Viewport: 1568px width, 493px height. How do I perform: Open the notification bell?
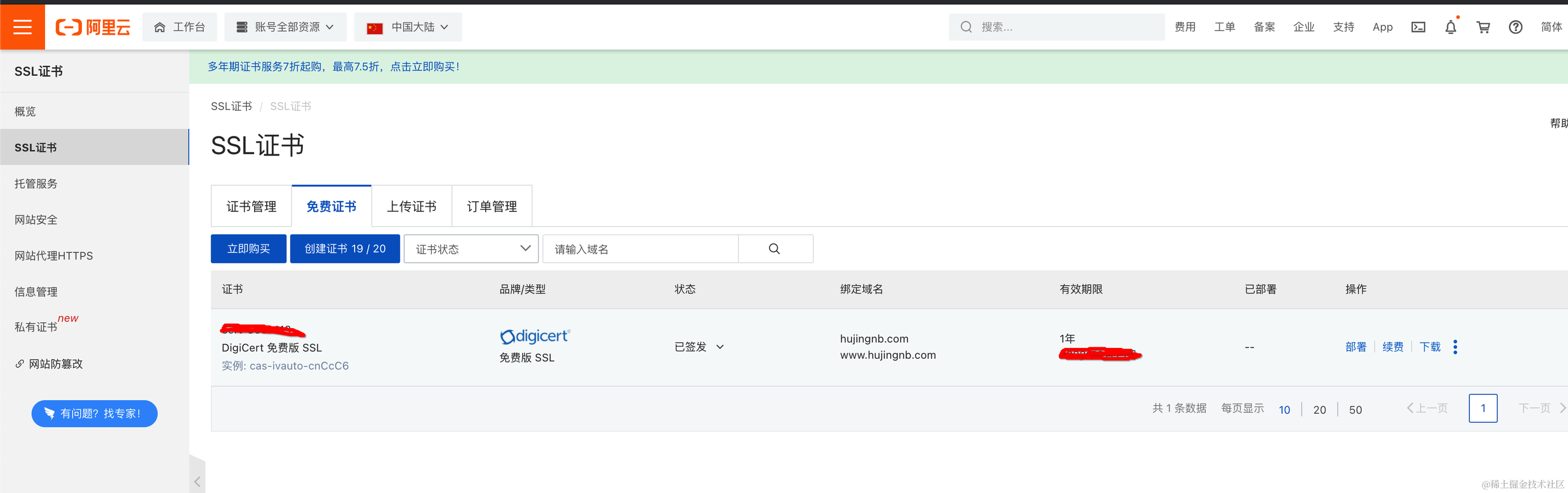click(x=1451, y=27)
